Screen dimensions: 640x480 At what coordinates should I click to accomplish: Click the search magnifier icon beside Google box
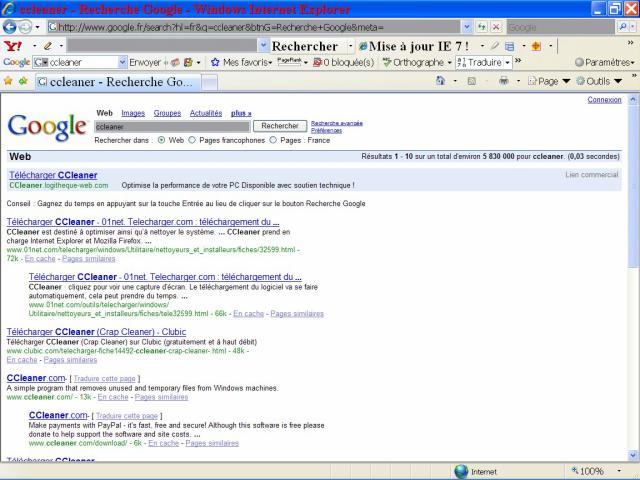tap(622, 27)
